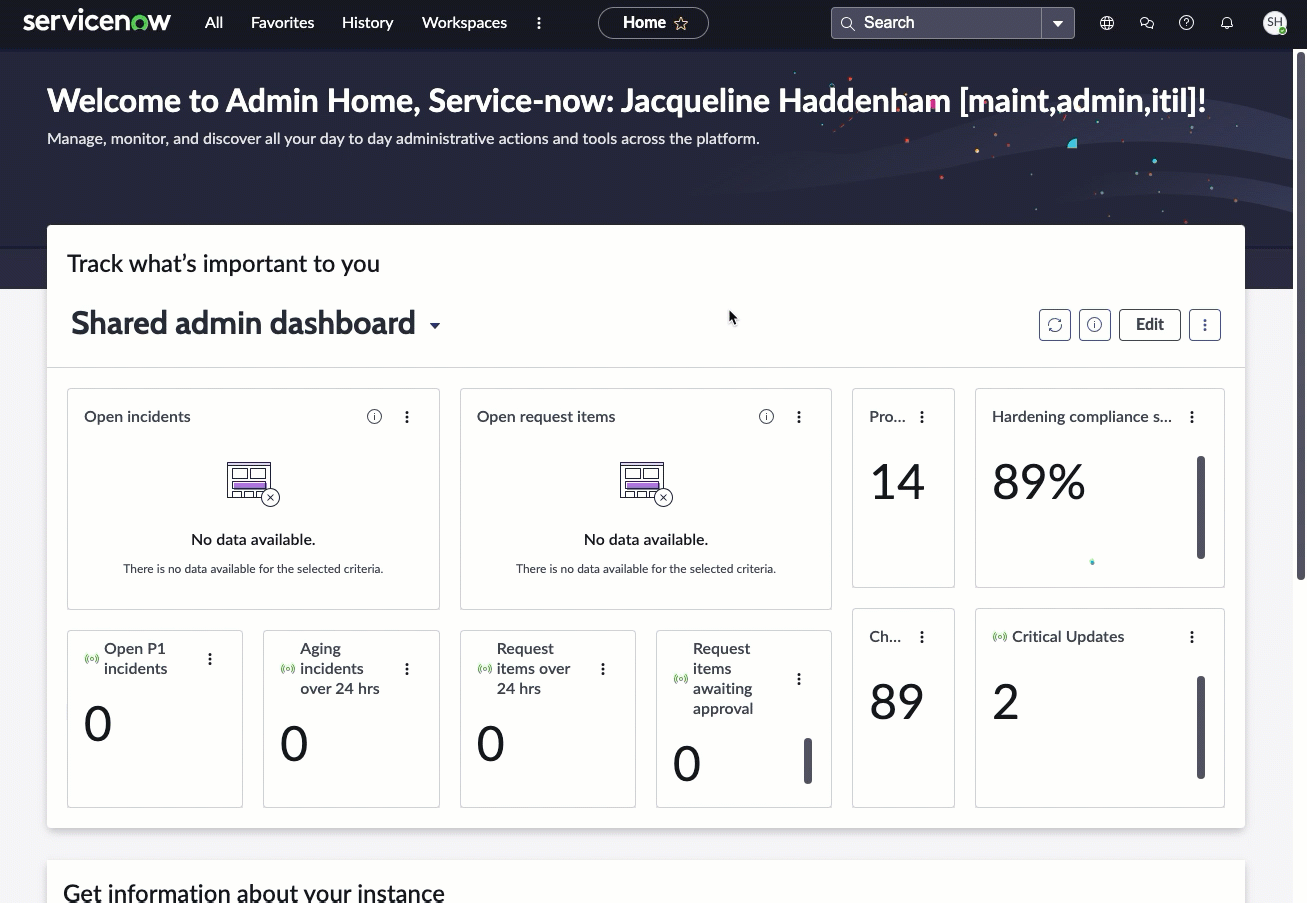The width and height of the screenshot is (1307, 903).
Task: Open dashboard more actions menu
Action: tap(1205, 325)
